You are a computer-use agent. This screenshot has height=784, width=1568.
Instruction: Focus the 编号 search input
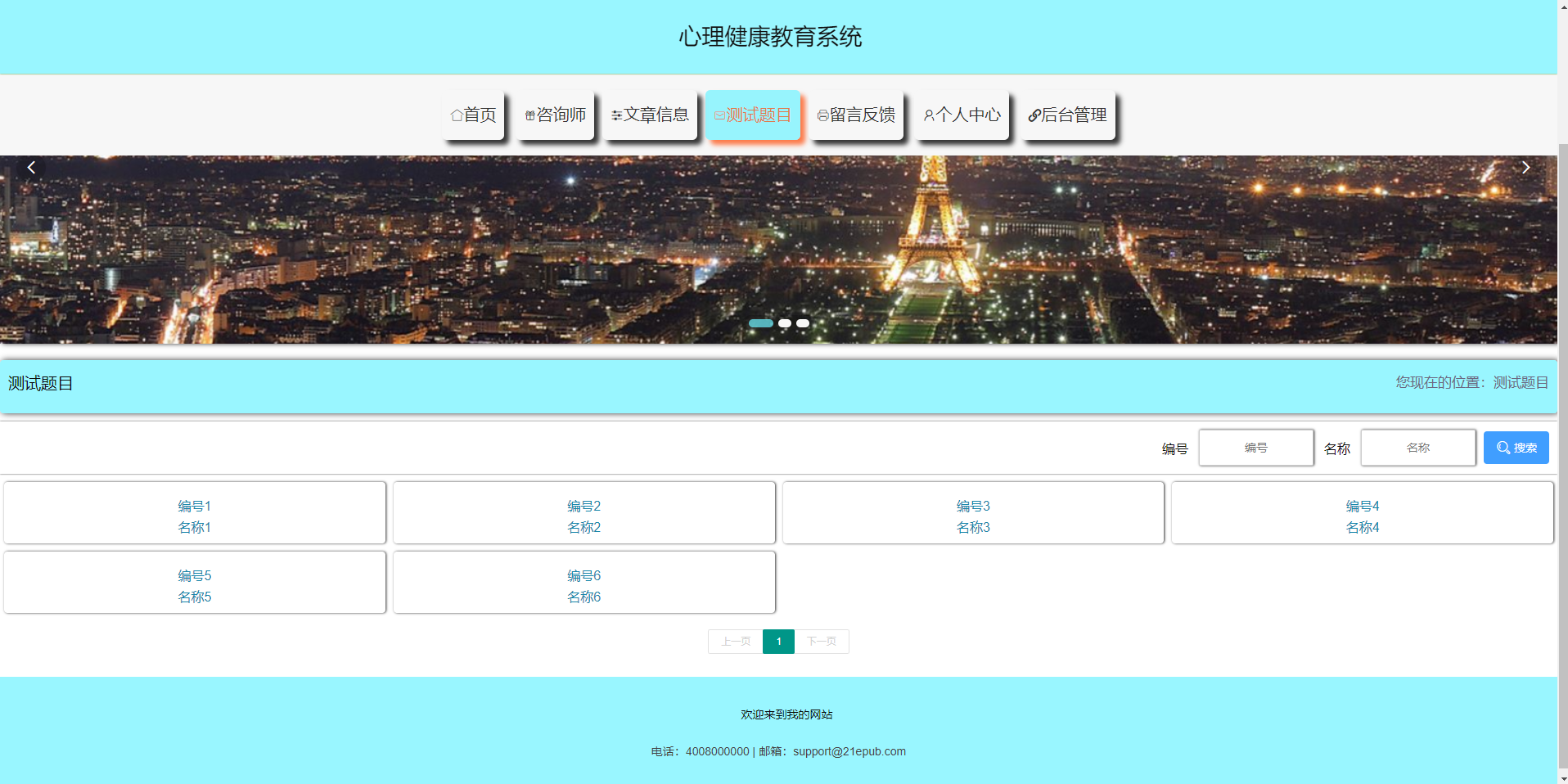click(x=1256, y=448)
